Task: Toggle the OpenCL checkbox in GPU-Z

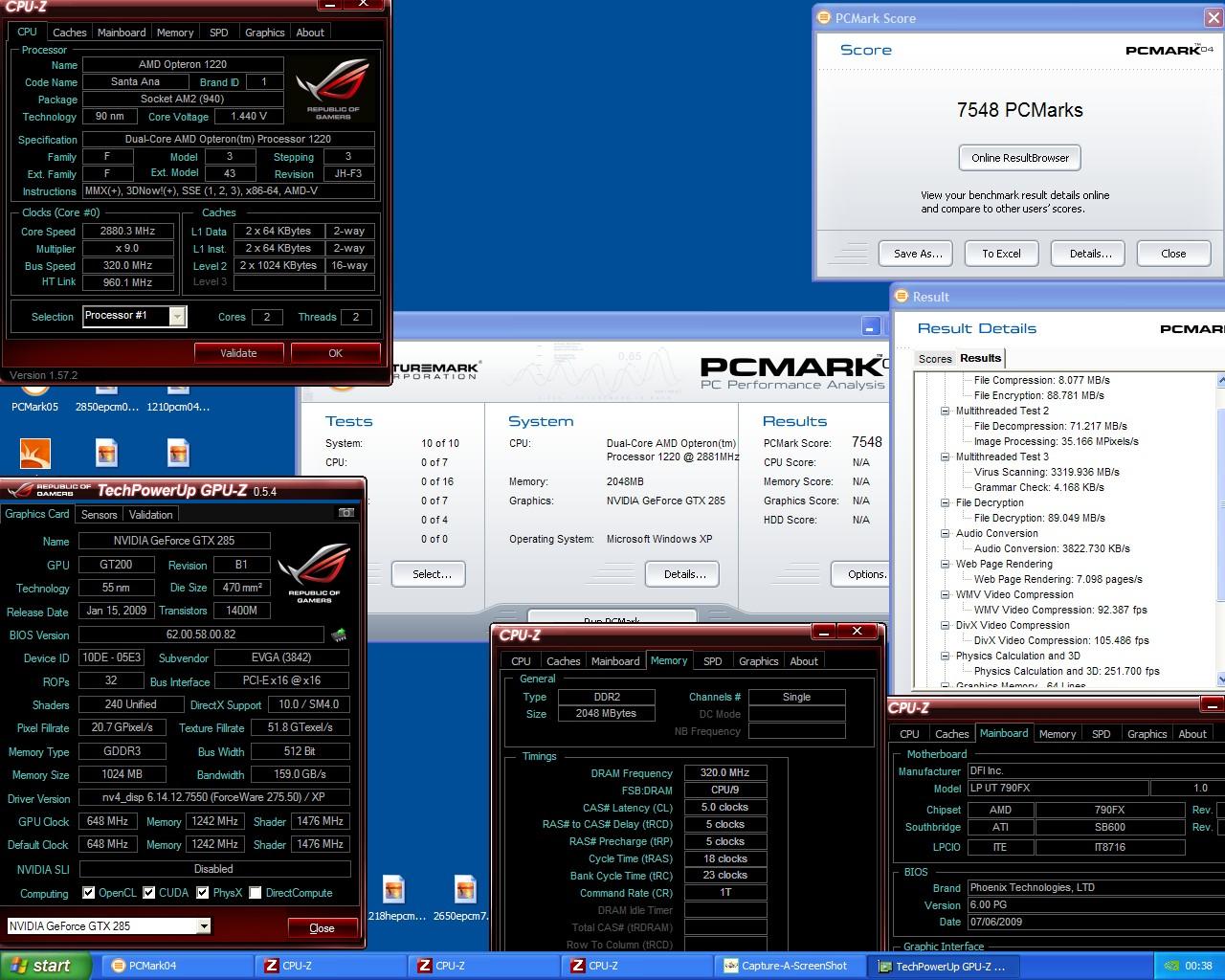Action: pos(88,893)
